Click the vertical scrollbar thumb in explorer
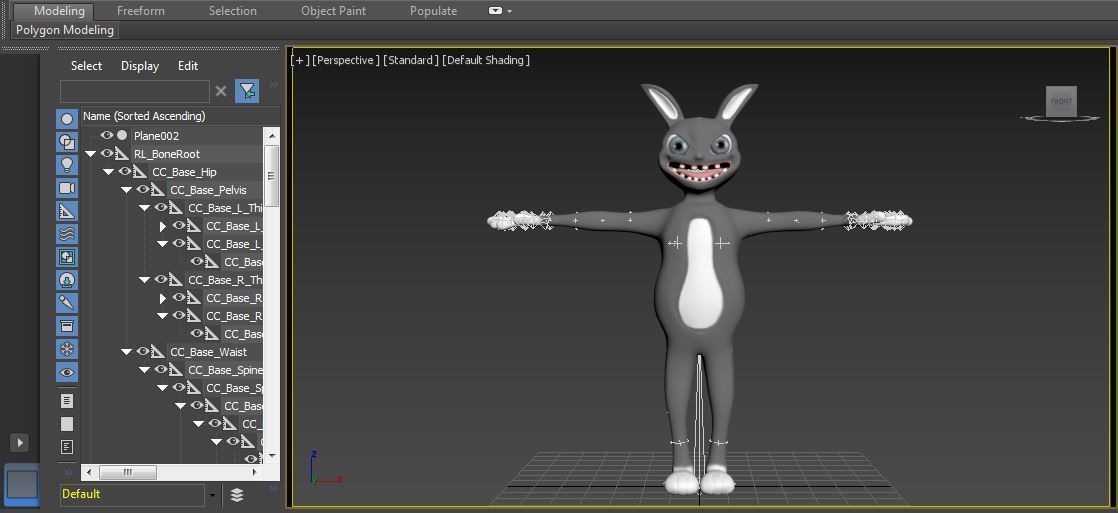 tap(272, 176)
